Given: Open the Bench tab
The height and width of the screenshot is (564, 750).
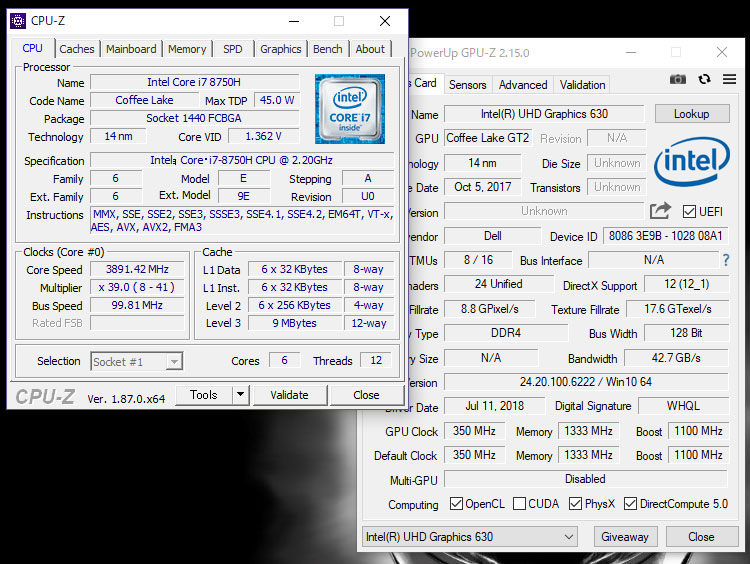Looking at the screenshot, I should (x=328, y=49).
